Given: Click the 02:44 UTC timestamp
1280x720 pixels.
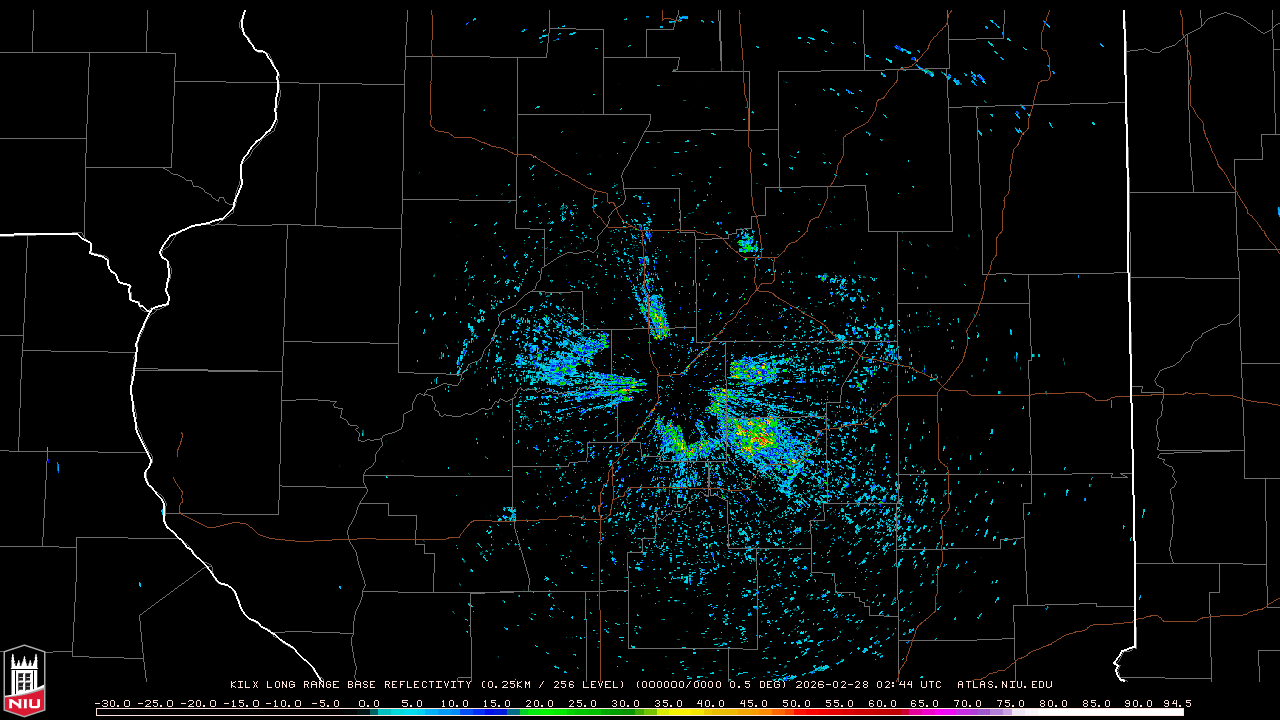Looking at the screenshot, I should point(906,685).
